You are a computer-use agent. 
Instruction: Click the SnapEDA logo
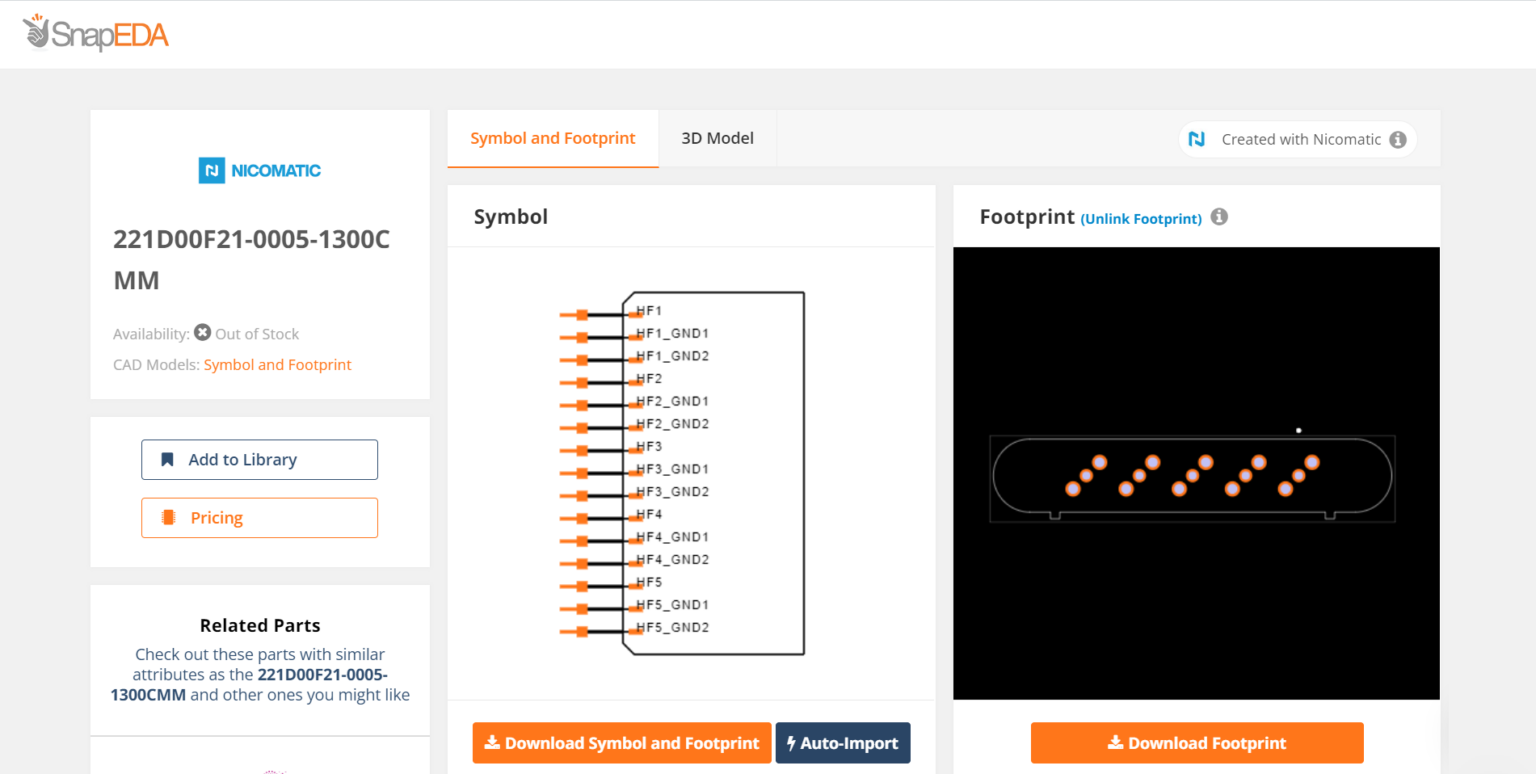click(x=95, y=32)
